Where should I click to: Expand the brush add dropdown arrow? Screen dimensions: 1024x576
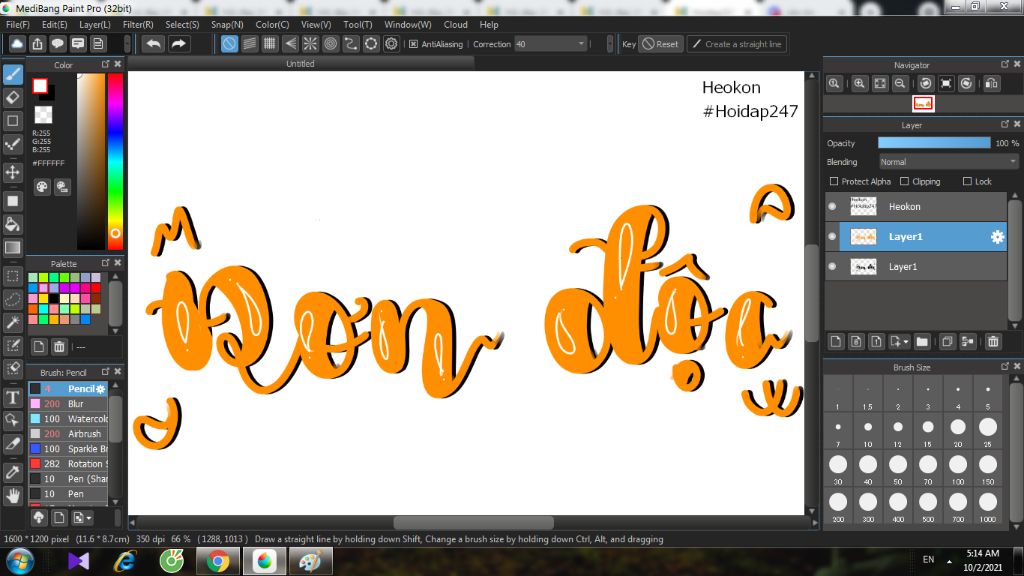[x=89, y=518]
